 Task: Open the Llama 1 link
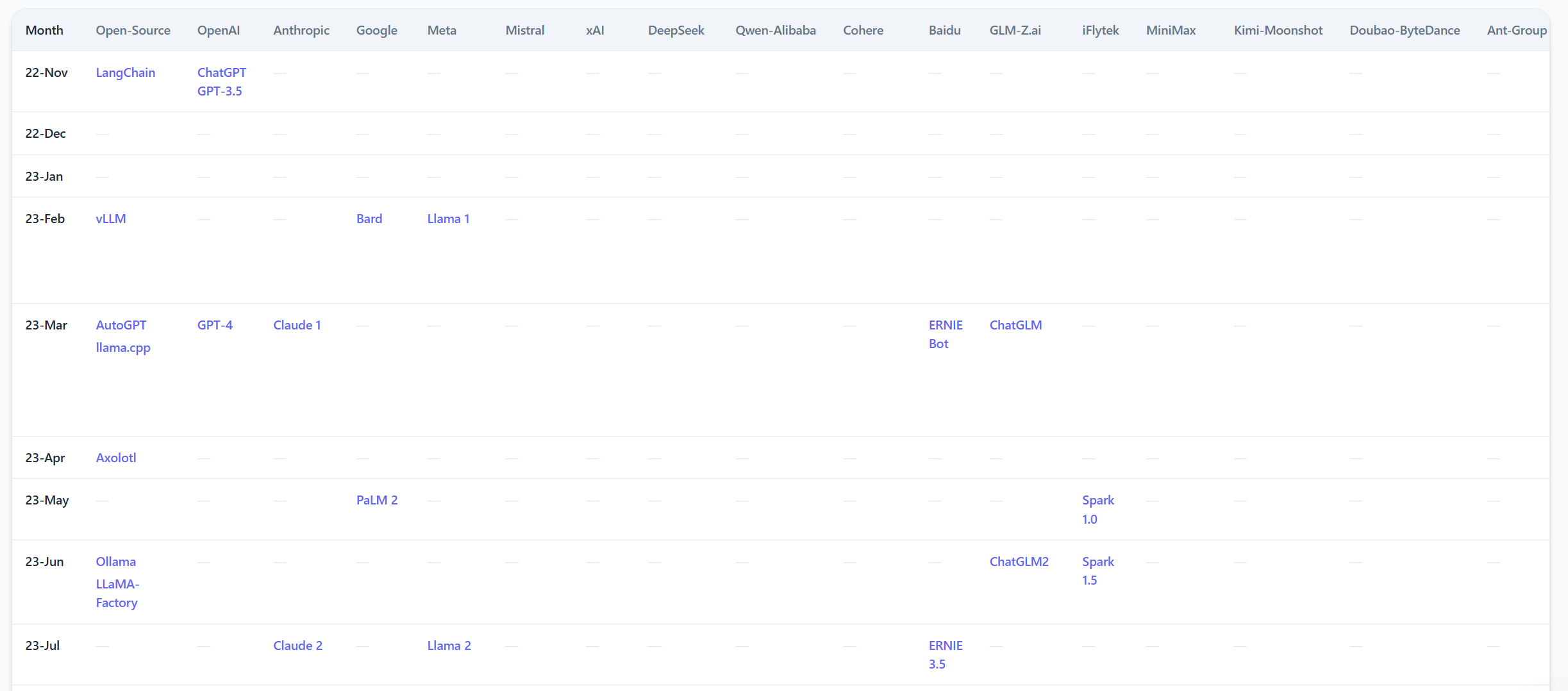(448, 219)
